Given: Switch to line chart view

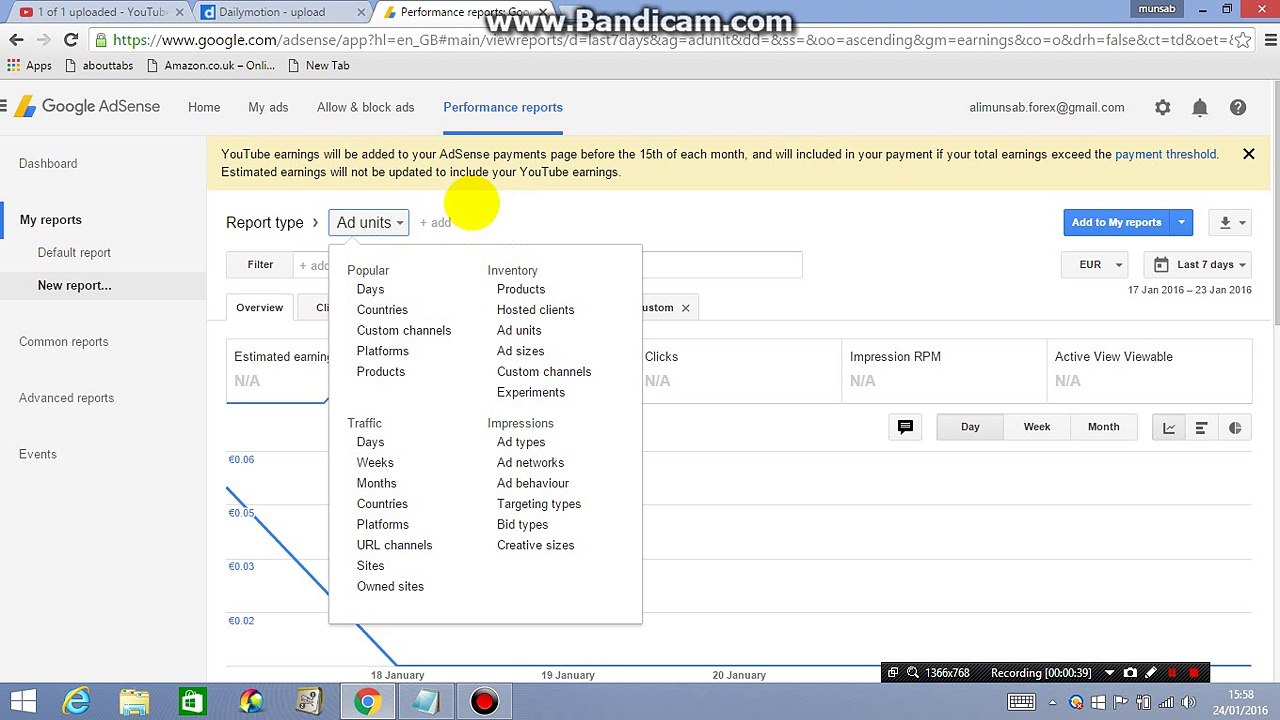Looking at the screenshot, I should point(1169,428).
